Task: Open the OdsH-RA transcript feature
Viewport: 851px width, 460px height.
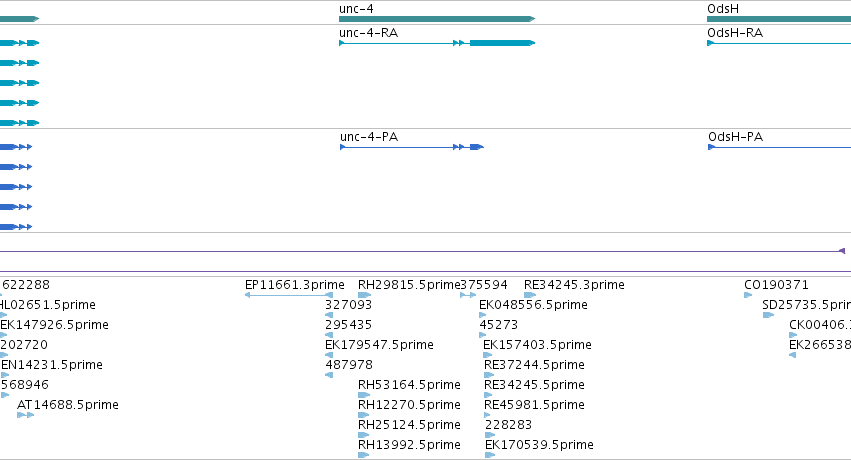Action: coord(779,43)
